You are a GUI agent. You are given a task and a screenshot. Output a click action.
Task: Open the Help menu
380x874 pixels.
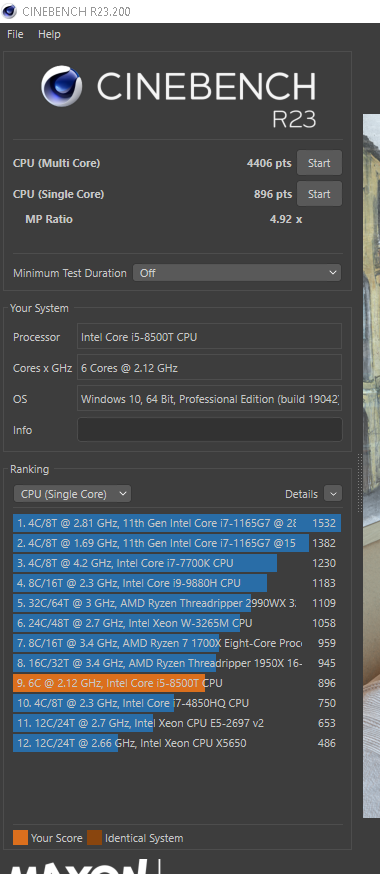(x=49, y=34)
